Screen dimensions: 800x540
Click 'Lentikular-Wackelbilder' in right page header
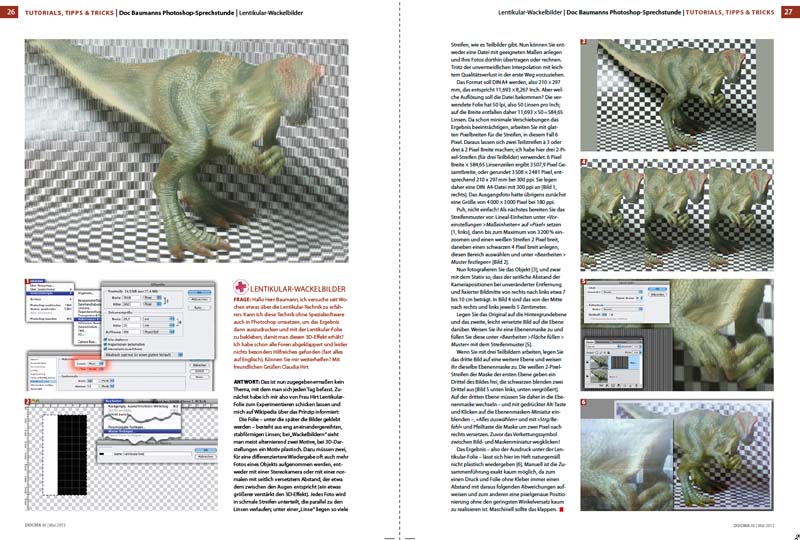point(530,12)
